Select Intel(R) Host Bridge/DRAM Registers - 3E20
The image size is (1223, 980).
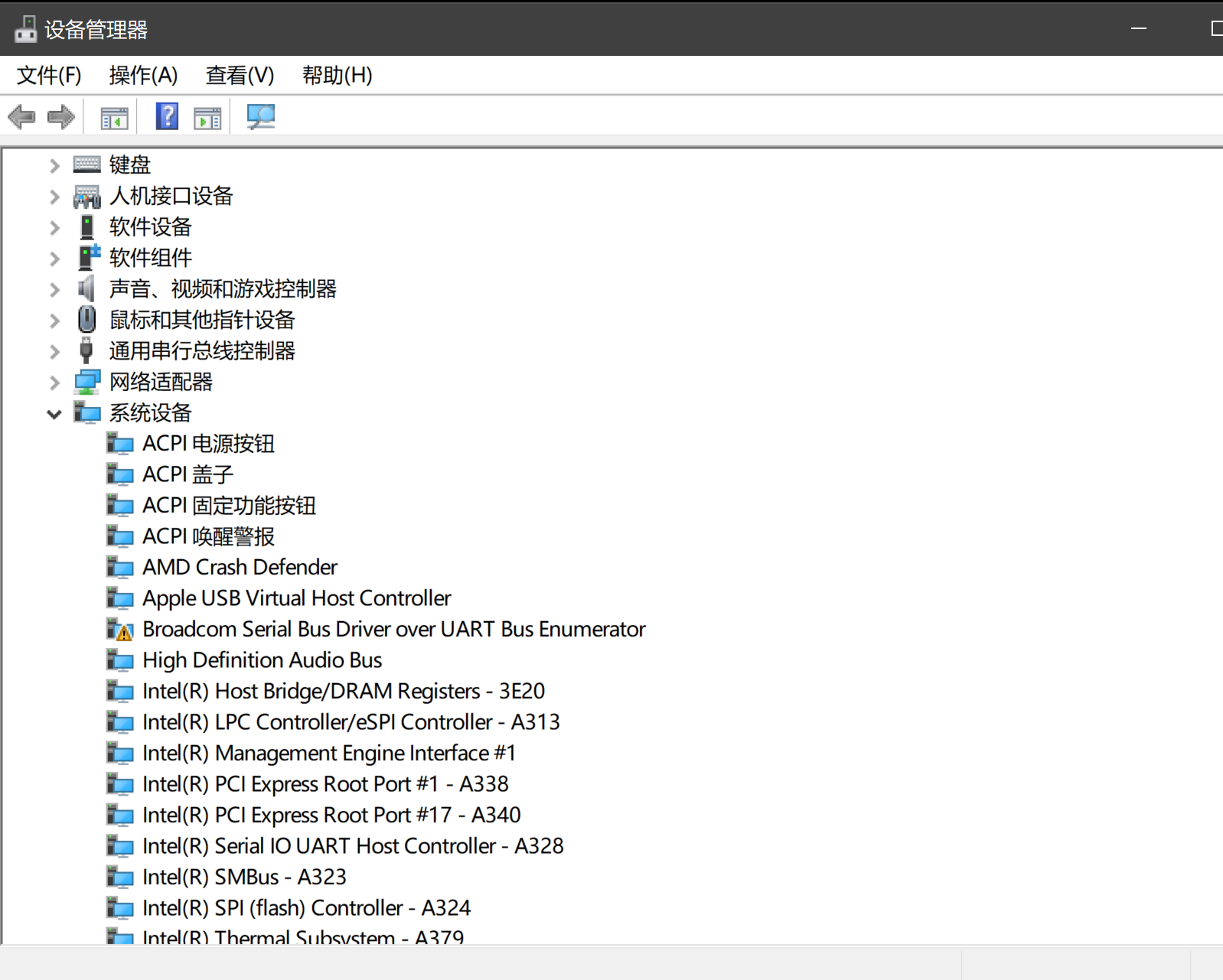click(x=344, y=692)
